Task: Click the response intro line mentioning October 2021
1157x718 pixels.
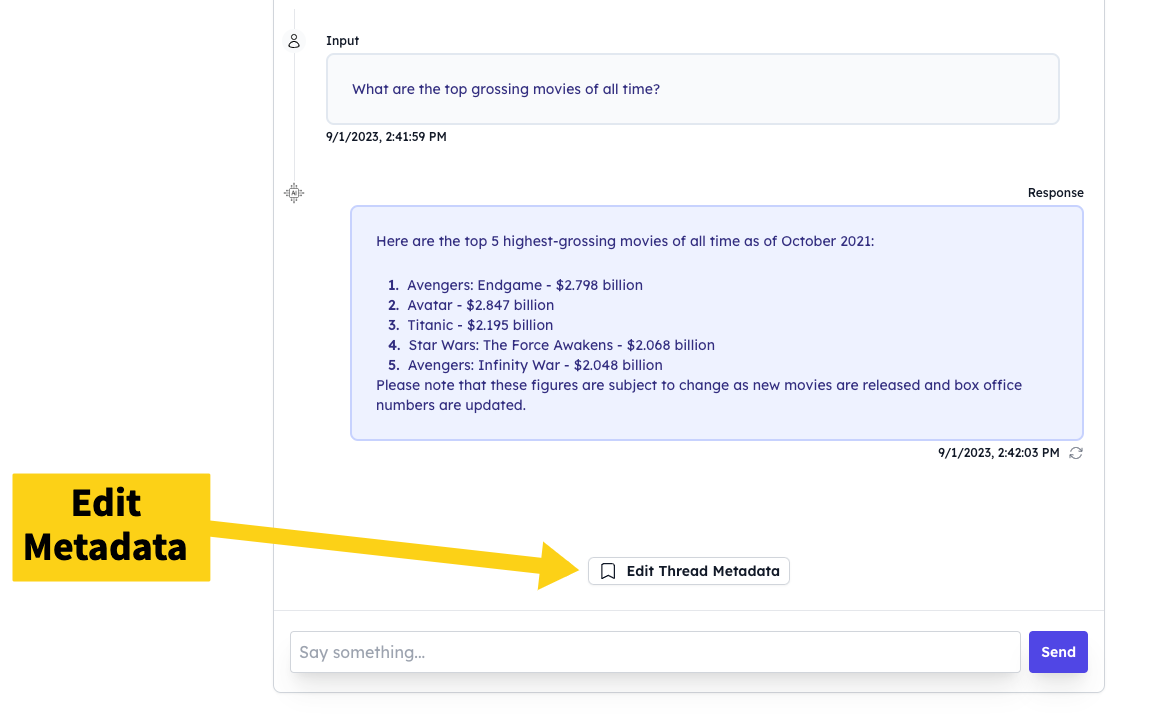Action: pyautogui.click(x=625, y=241)
